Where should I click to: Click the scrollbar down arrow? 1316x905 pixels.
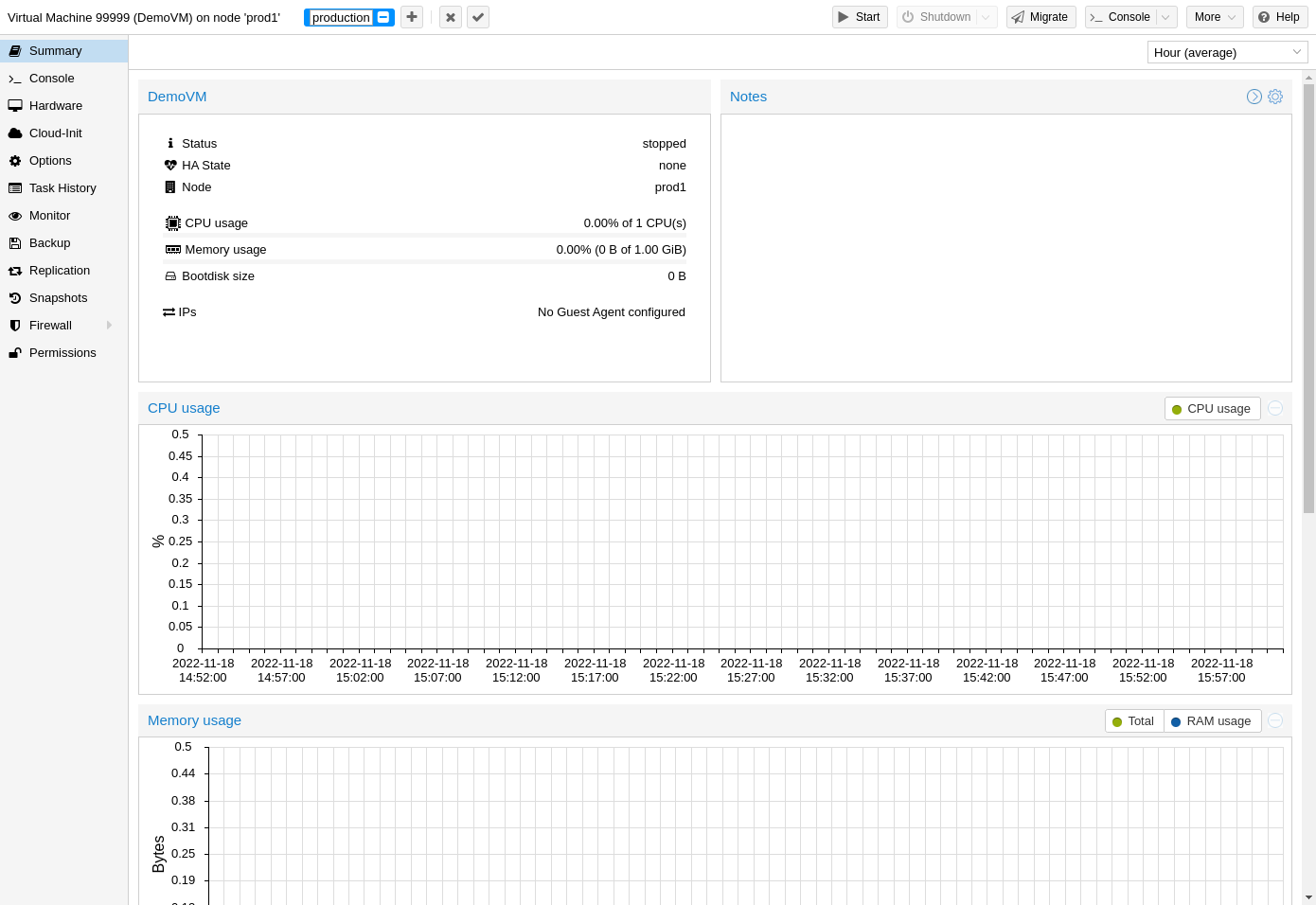tap(1308, 896)
